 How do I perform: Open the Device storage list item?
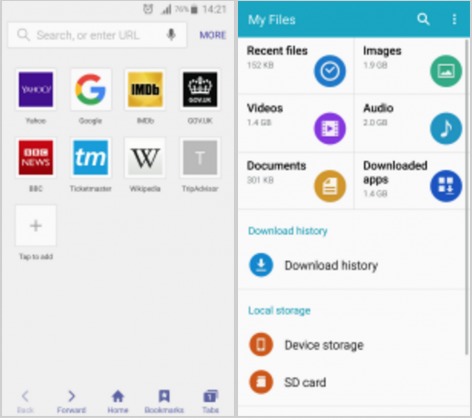click(352, 345)
